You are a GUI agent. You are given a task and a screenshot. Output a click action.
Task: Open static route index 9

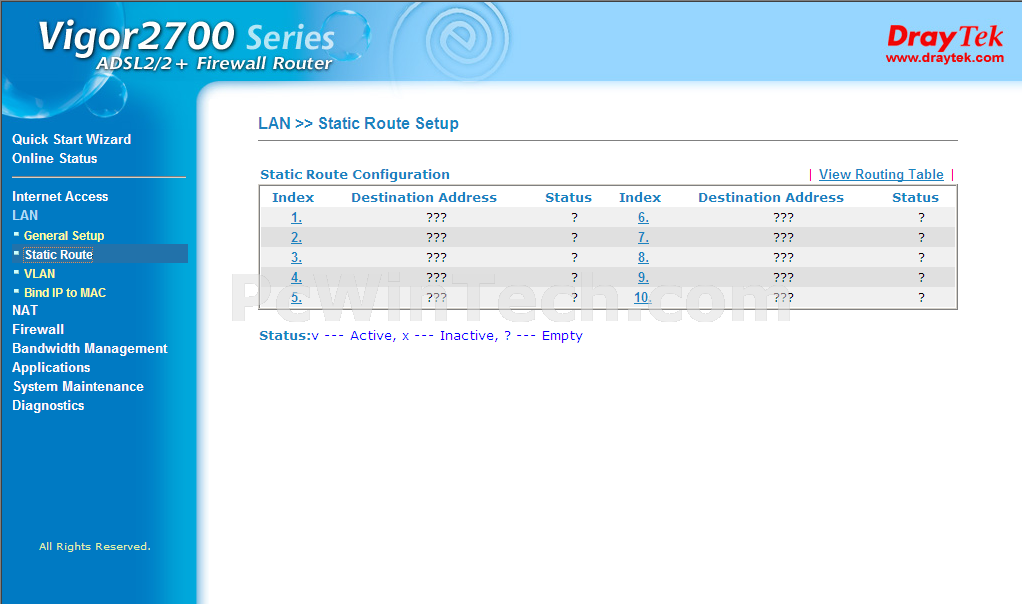(643, 278)
